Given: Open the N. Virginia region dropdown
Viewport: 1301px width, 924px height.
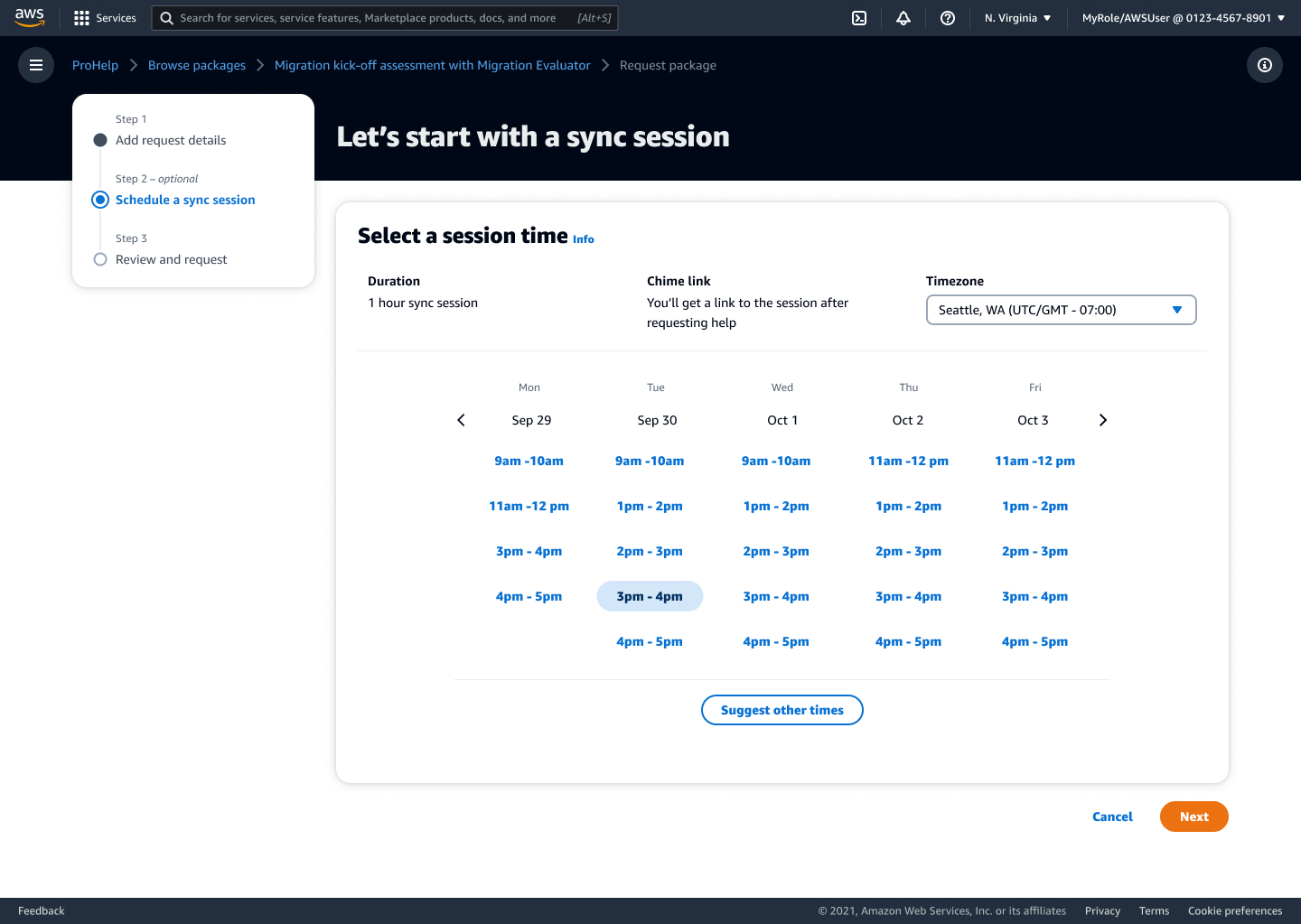Looking at the screenshot, I should 1017,17.
